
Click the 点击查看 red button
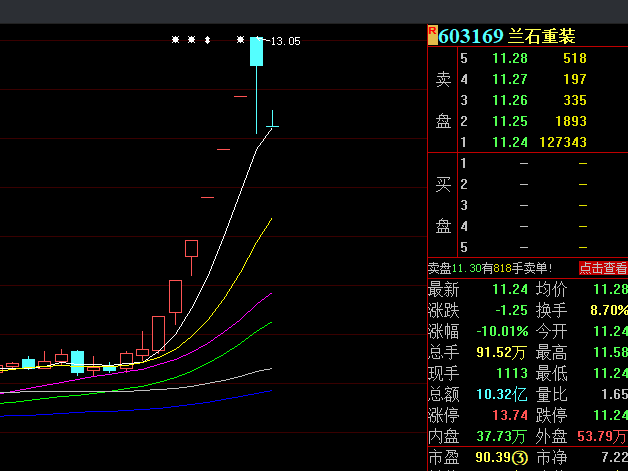[603, 268]
